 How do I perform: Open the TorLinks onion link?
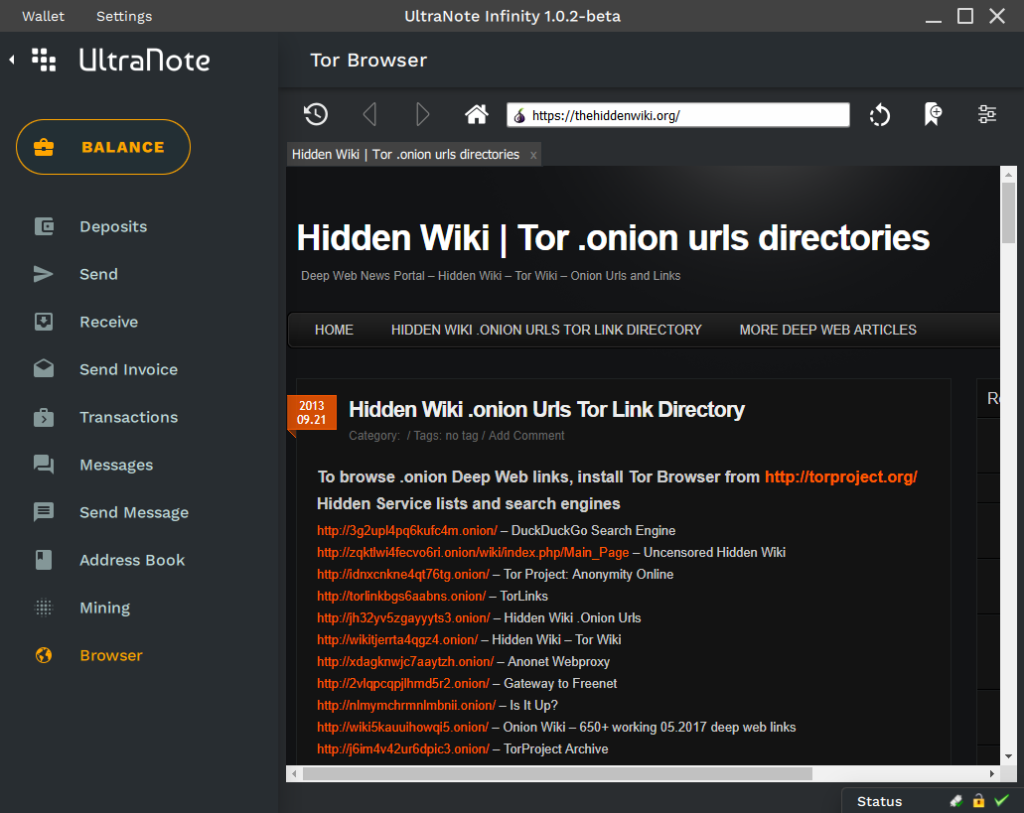401,596
